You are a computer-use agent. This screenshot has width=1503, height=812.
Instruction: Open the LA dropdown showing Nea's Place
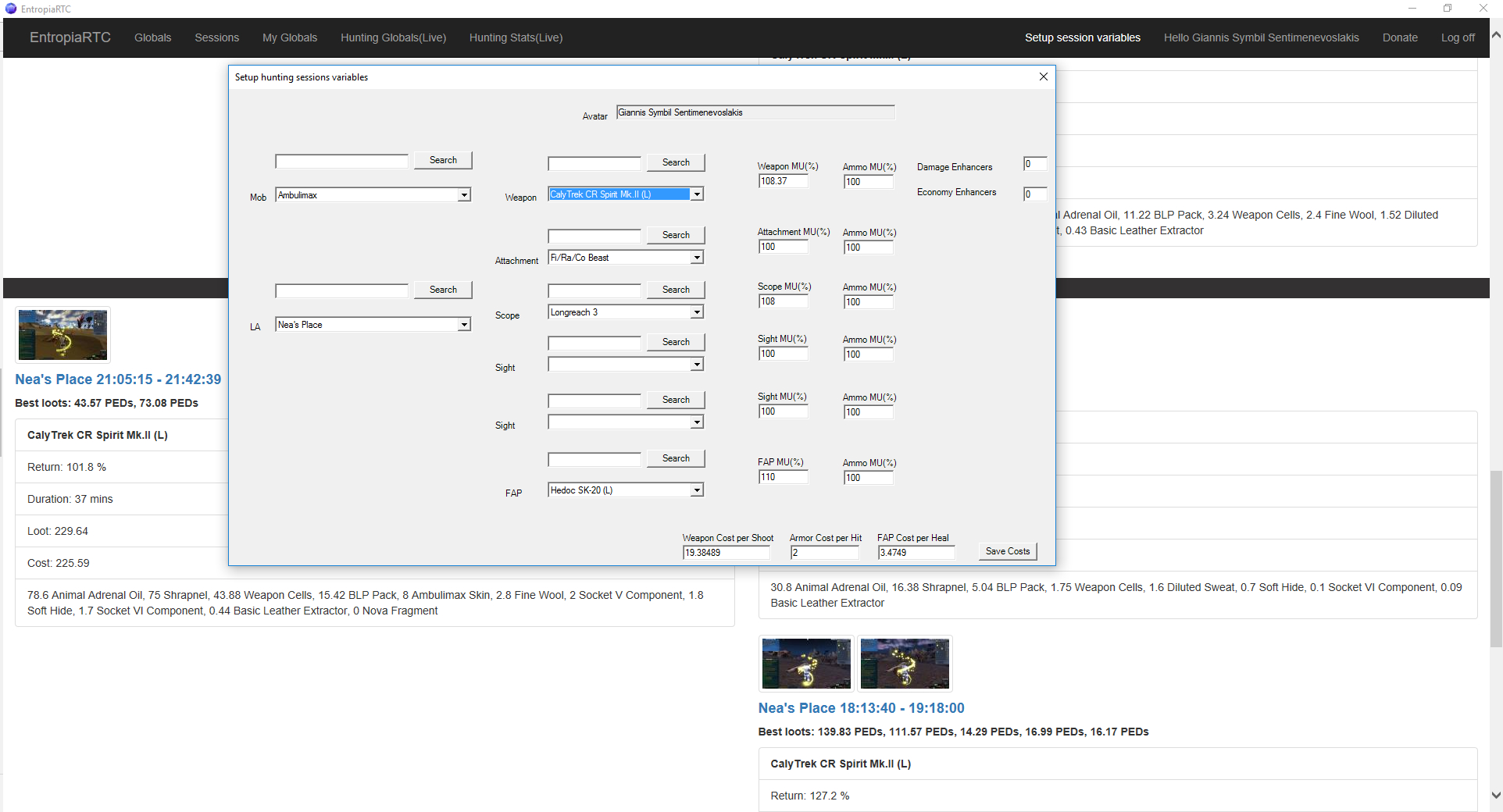point(464,325)
